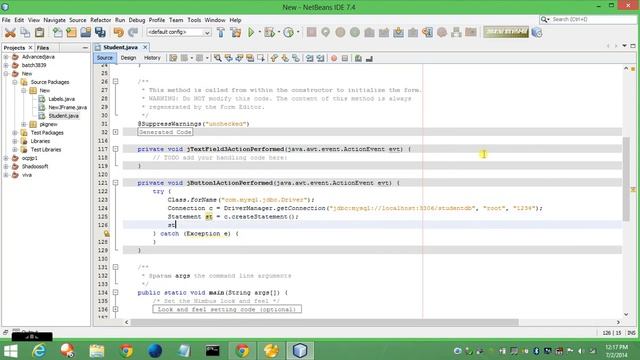
Task: Toggle Highlight Search in editor toolbar
Action: 250,58
